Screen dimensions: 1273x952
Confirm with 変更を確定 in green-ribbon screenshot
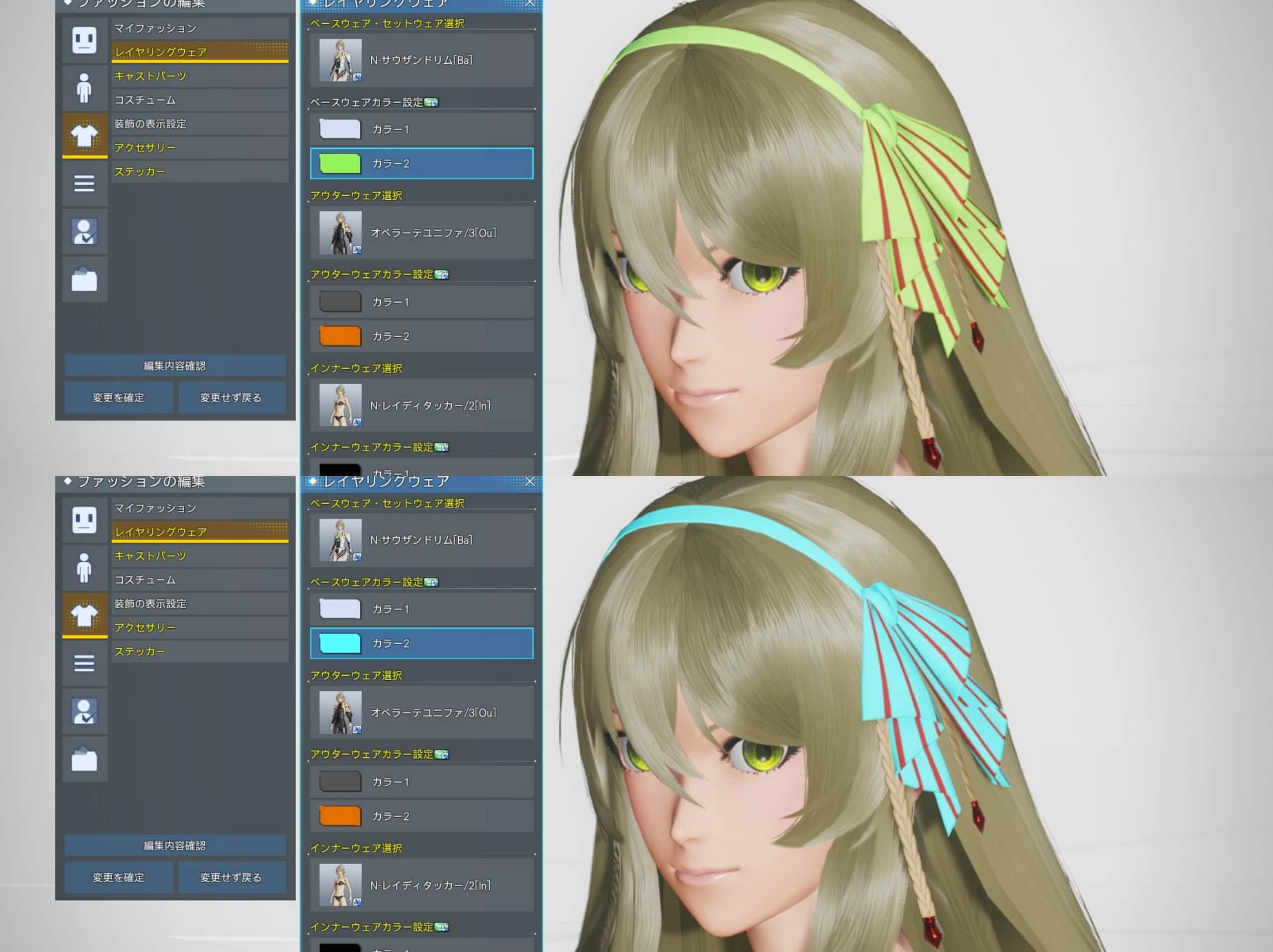point(118,397)
